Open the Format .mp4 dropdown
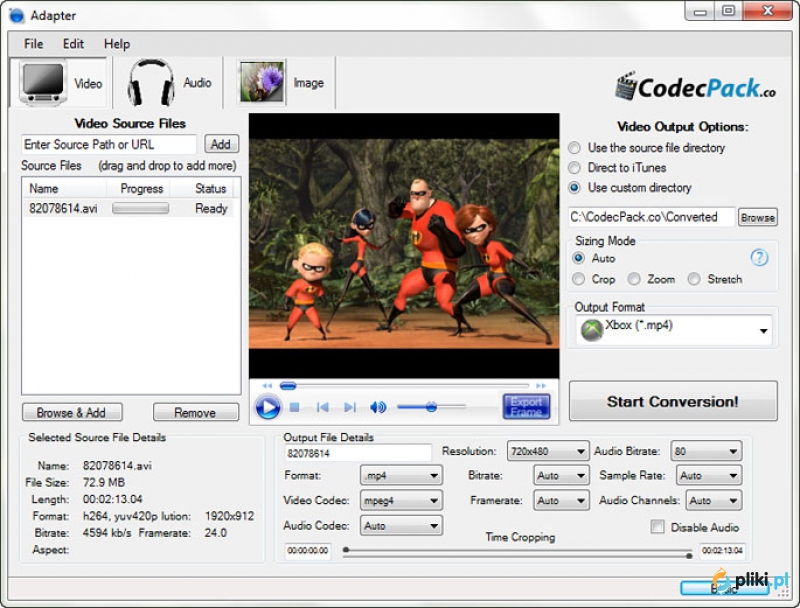This screenshot has width=800, height=608. tap(401, 475)
